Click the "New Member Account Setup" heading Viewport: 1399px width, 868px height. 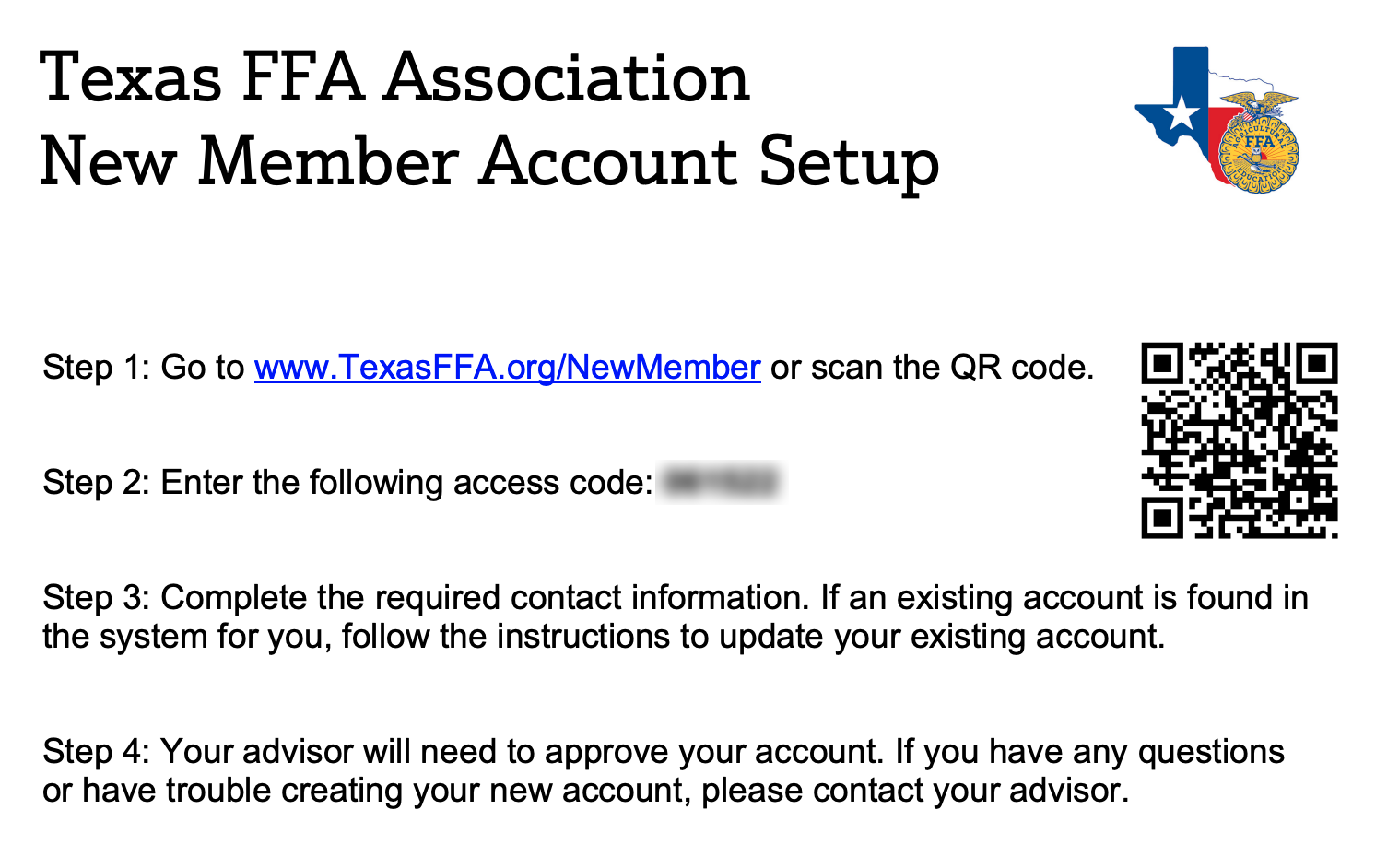[489, 161]
